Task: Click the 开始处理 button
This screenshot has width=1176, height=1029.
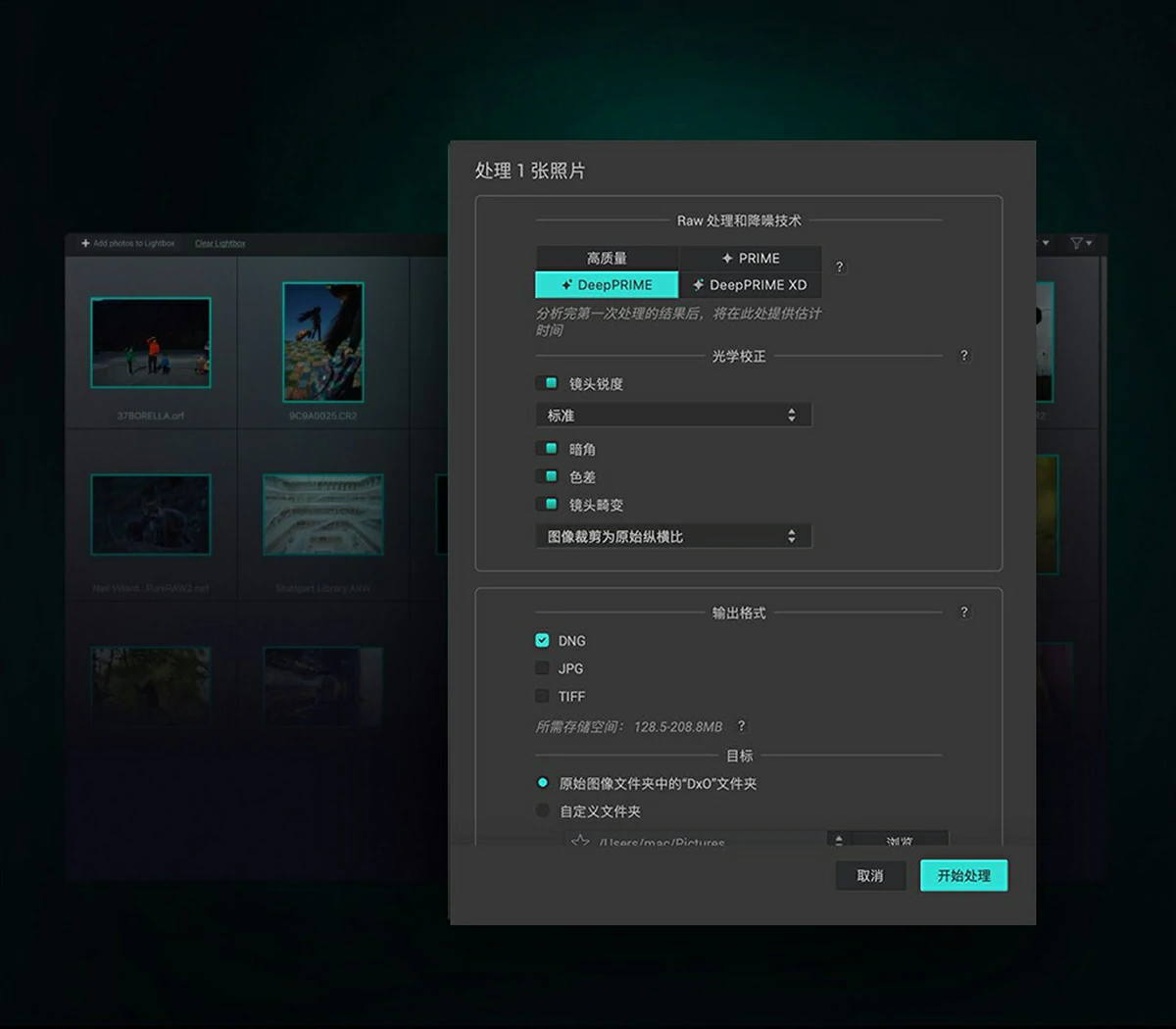Action: (964, 876)
